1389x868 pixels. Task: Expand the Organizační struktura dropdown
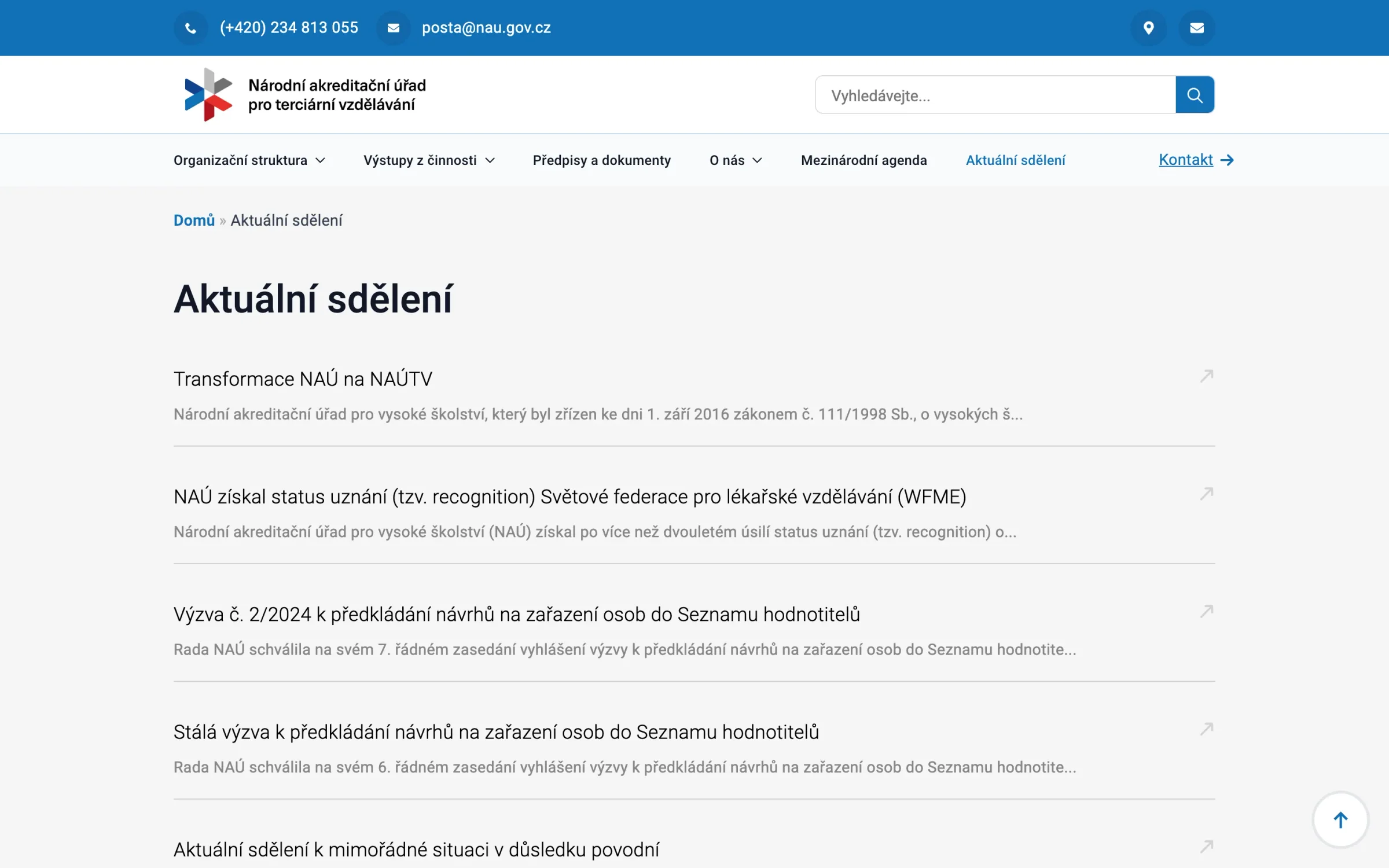pos(249,160)
